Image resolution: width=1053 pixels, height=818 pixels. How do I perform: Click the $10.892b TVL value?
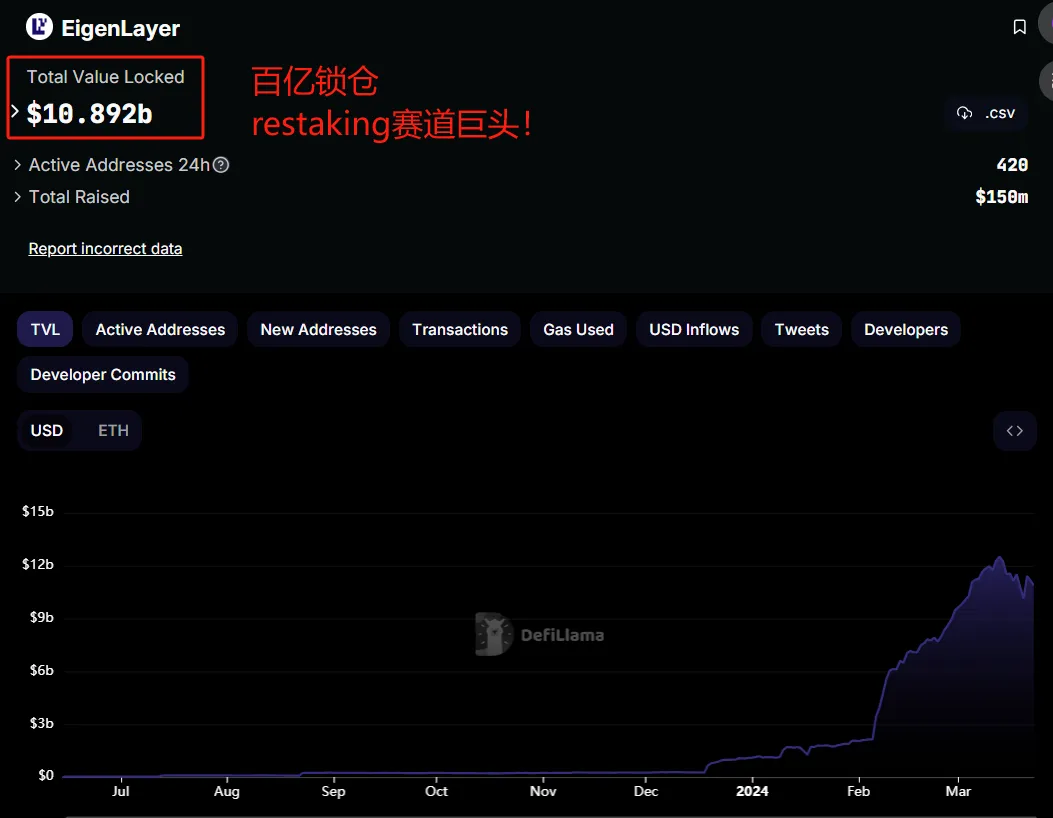pos(89,113)
